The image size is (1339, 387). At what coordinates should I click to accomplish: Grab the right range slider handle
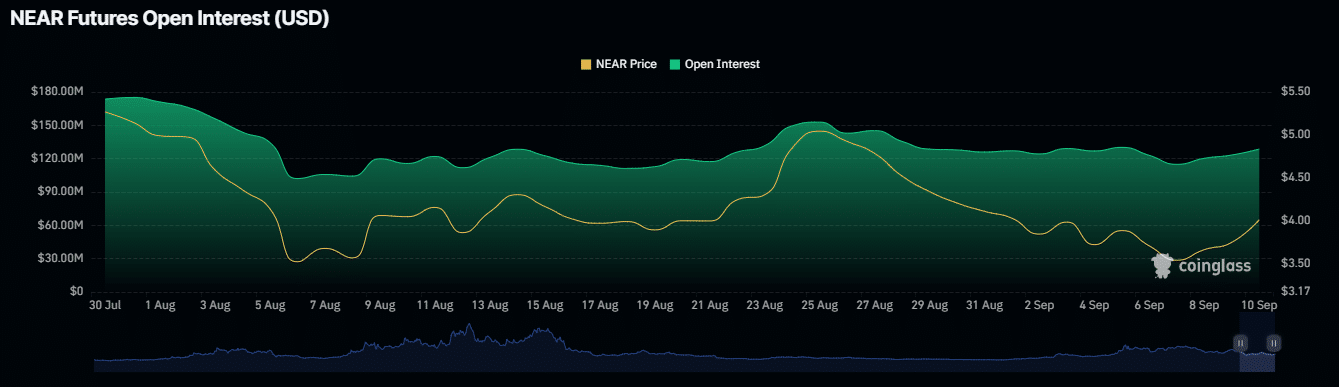[1273, 343]
